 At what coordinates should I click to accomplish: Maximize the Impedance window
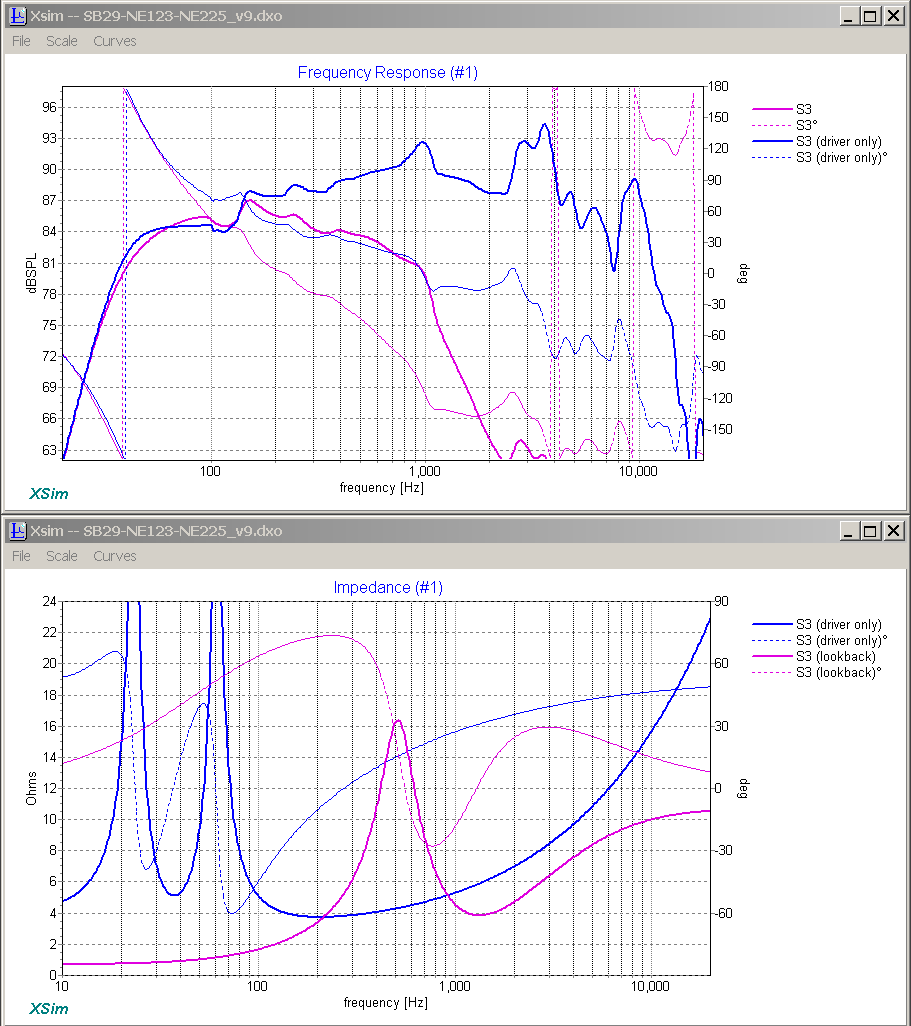(x=870, y=531)
